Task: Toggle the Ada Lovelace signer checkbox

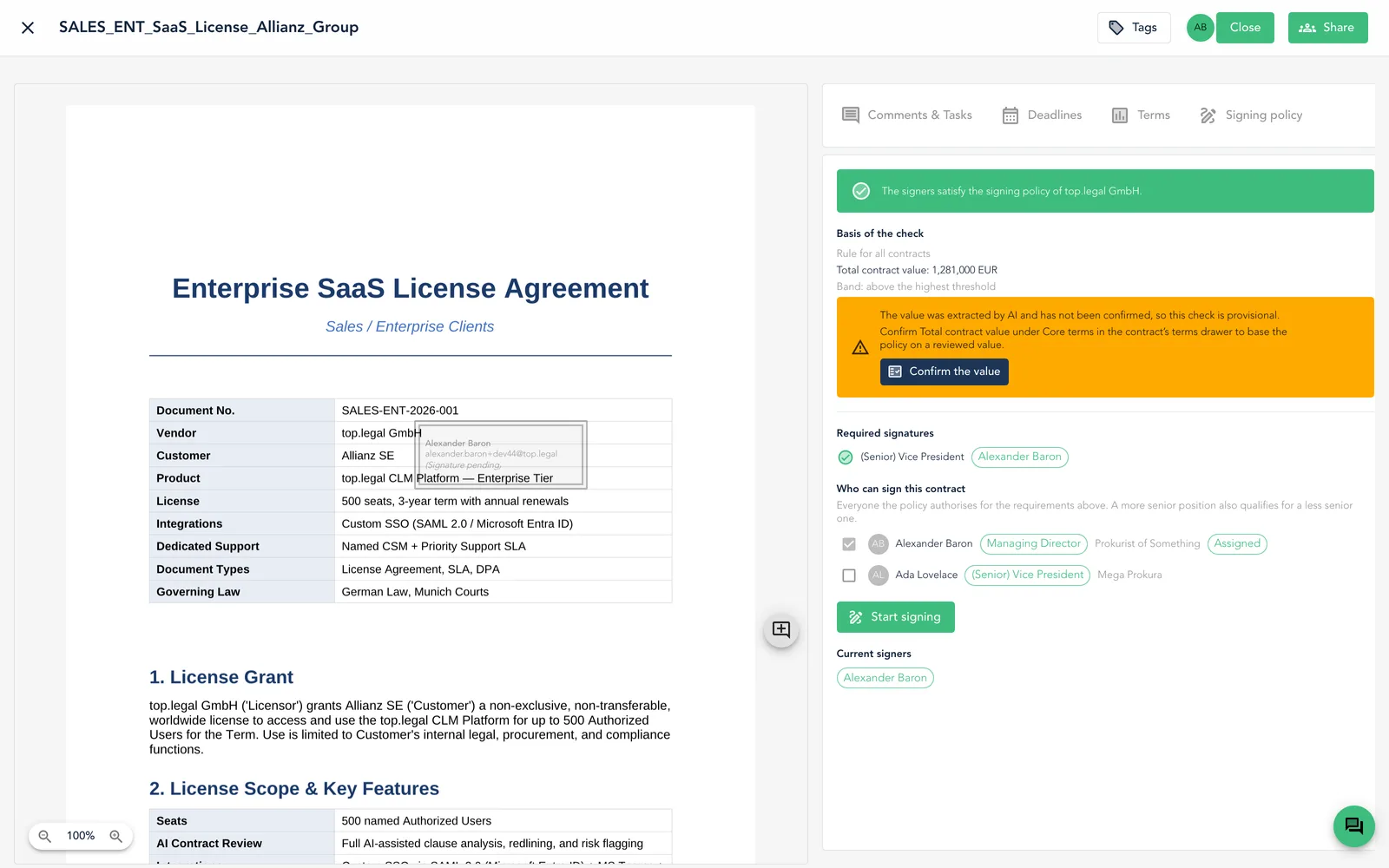Action: tap(849, 575)
